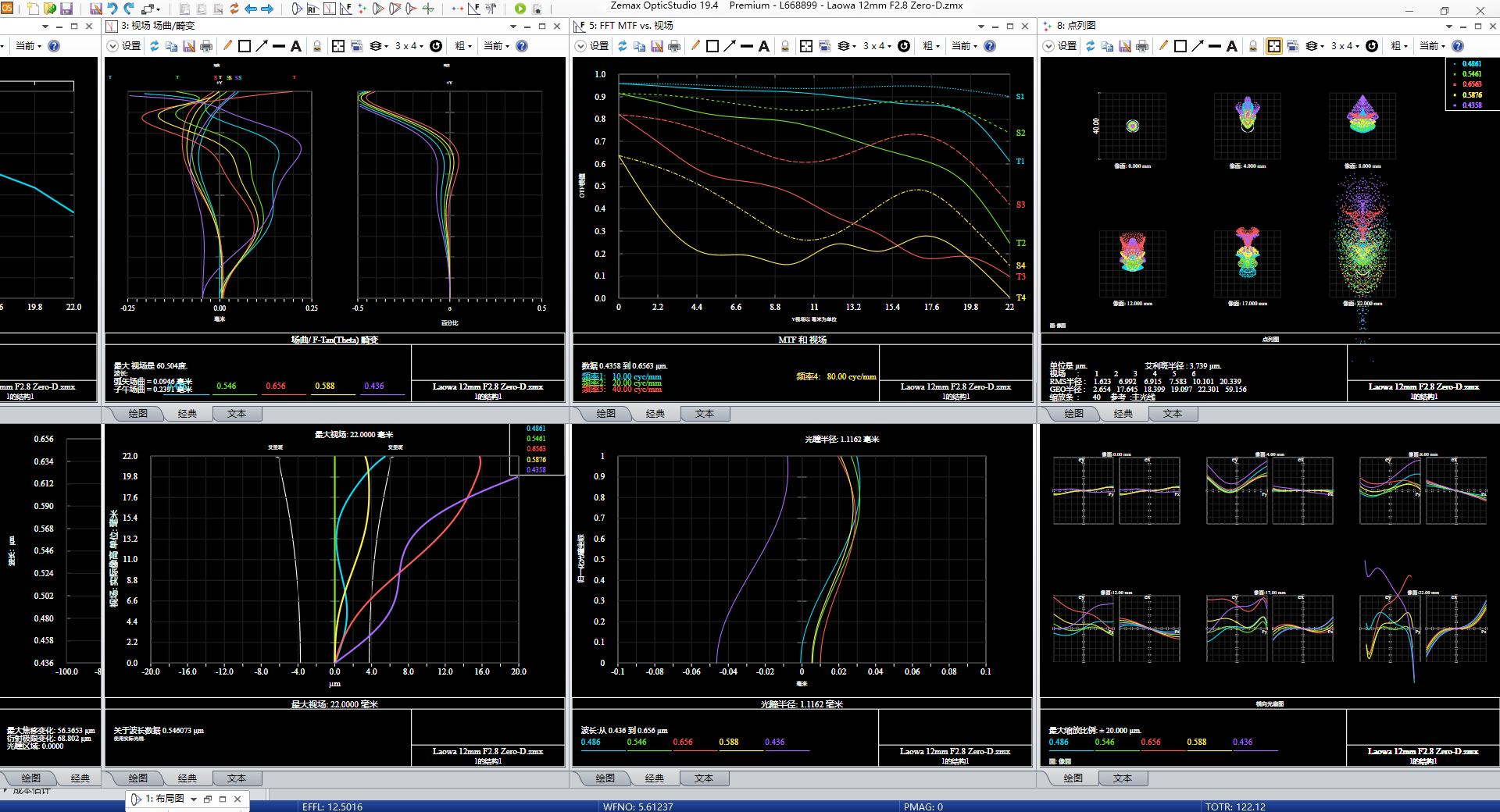Click EFFL: 12.5016 in status bar
The width and height of the screenshot is (1500, 812).
coord(332,807)
